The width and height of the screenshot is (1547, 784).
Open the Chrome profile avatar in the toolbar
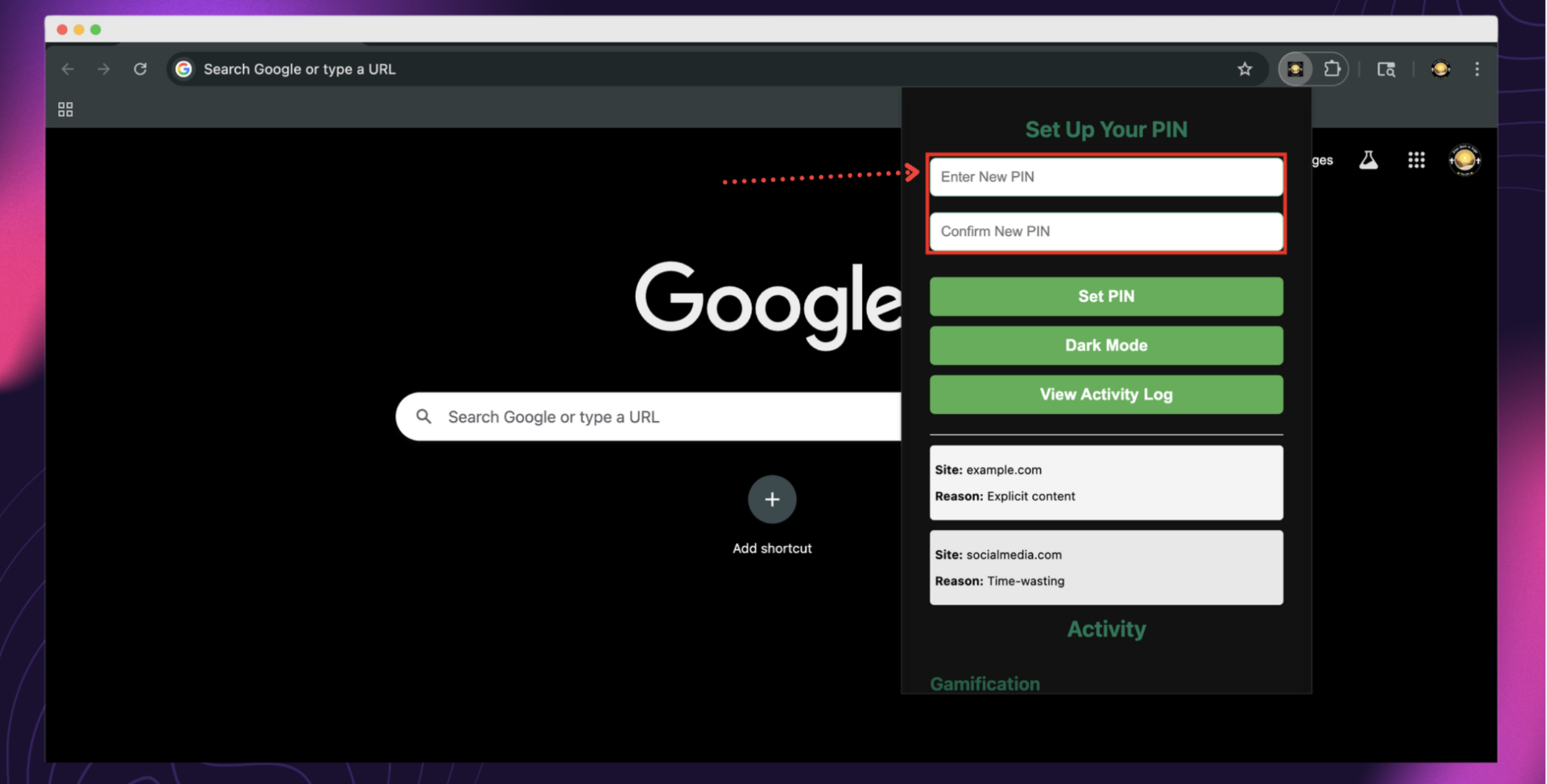point(1440,69)
